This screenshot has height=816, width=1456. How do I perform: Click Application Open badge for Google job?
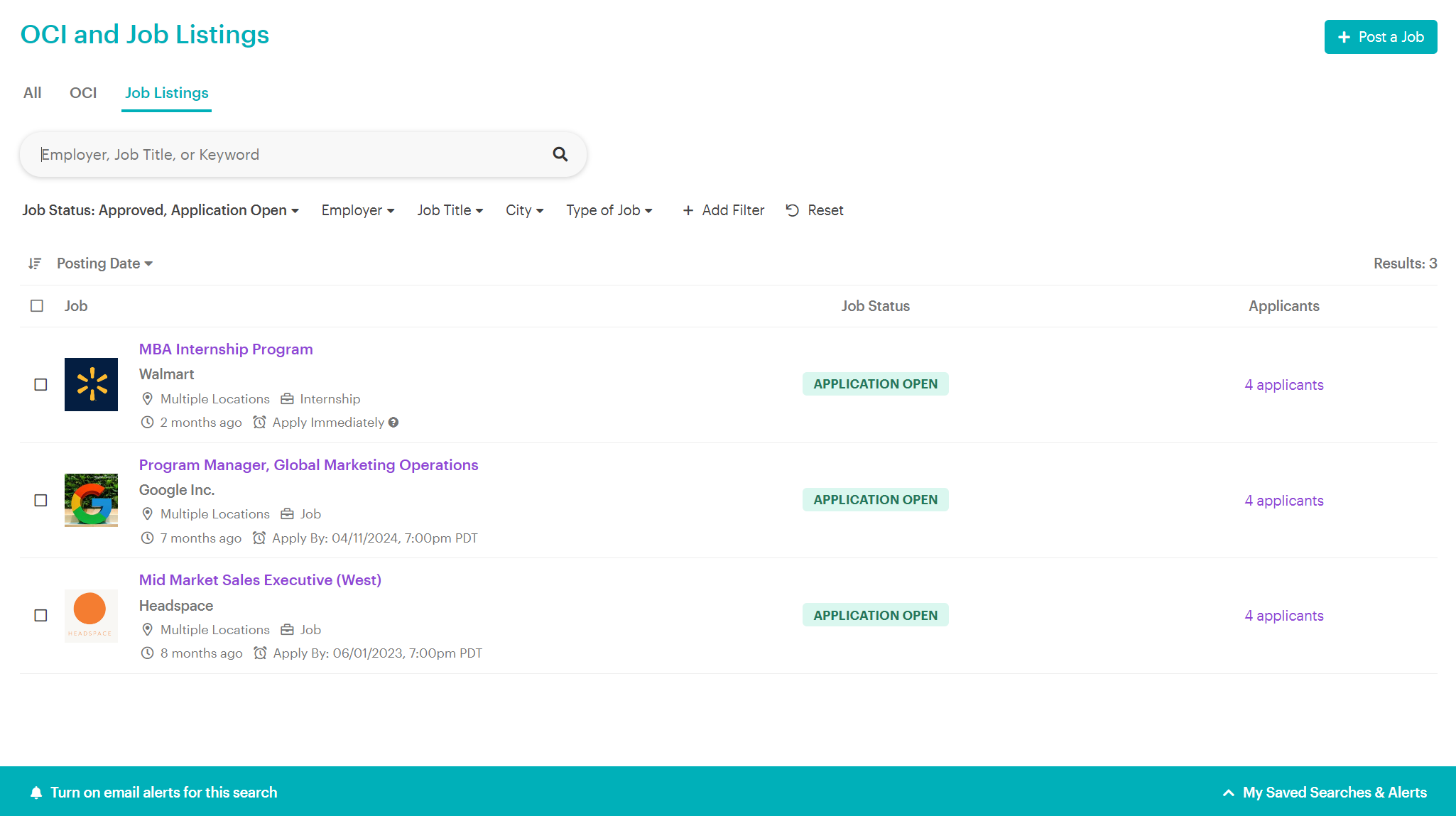click(x=876, y=500)
